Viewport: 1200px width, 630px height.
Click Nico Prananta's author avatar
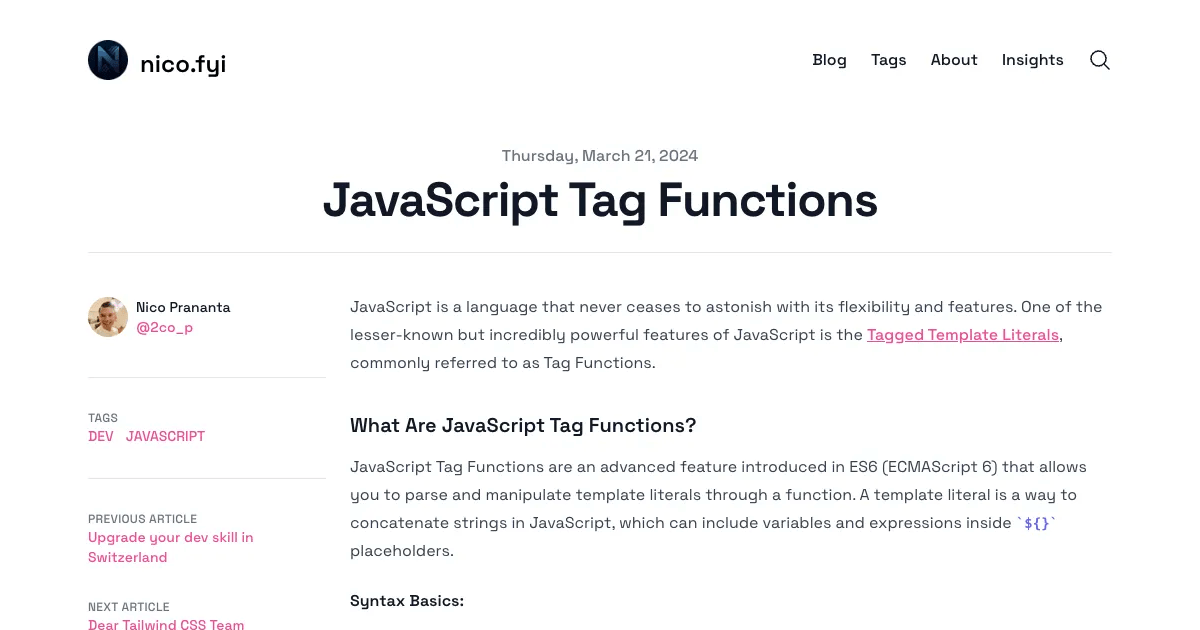[x=108, y=317]
